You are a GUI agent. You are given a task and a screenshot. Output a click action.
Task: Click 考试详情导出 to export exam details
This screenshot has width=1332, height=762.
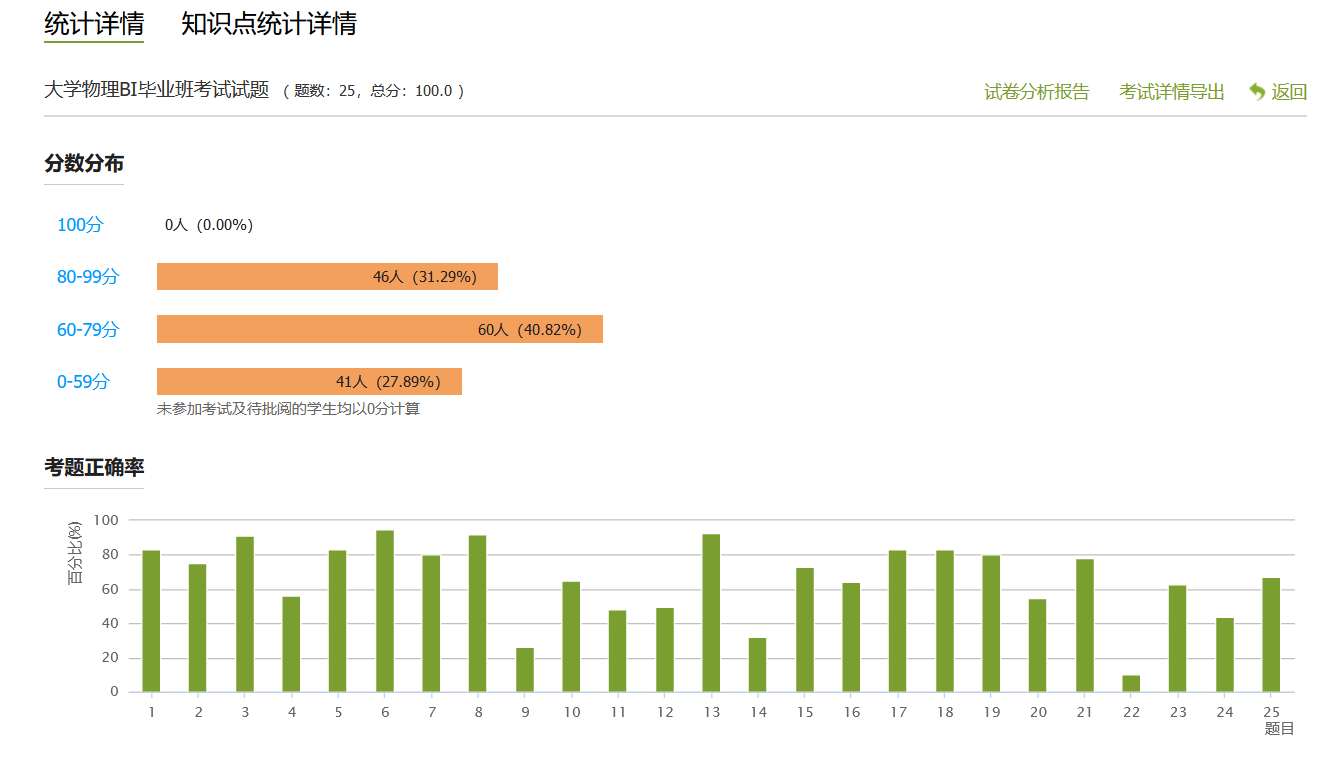point(1172,90)
